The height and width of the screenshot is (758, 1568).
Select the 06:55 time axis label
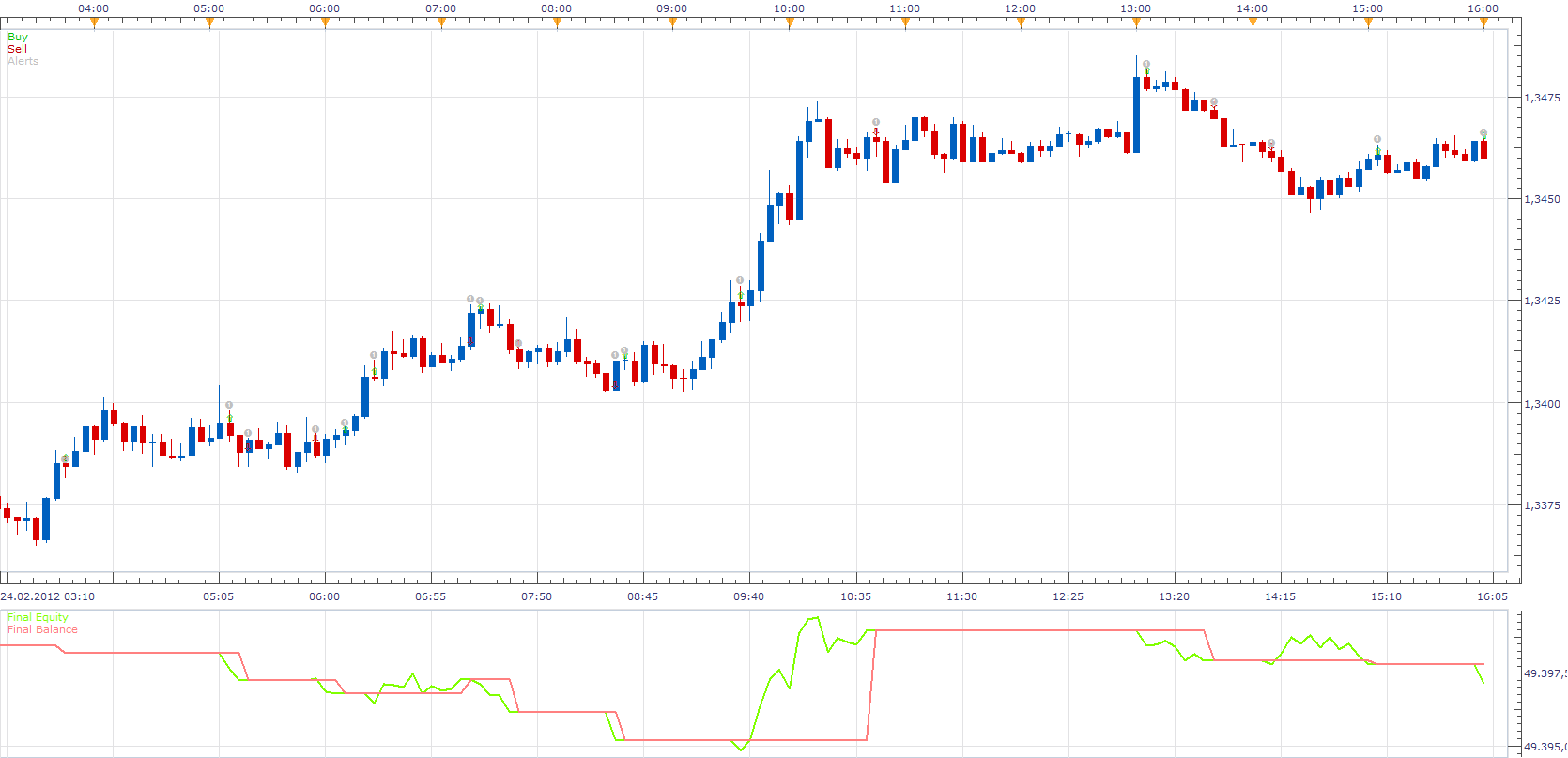coord(431,596)
